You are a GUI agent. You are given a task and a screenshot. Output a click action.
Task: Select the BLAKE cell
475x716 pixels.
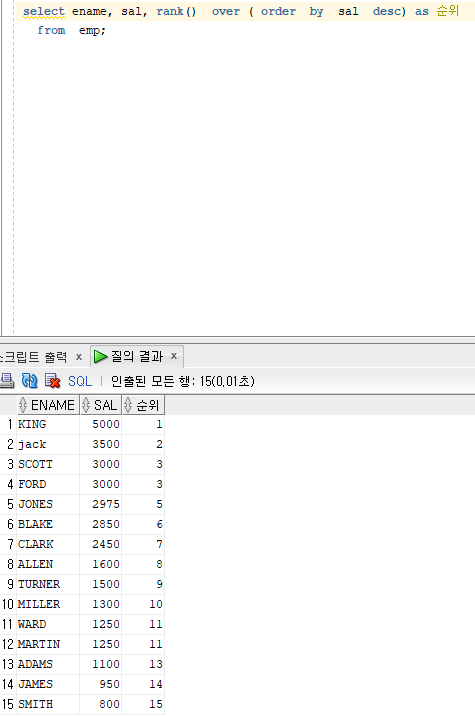pos(48,524)
